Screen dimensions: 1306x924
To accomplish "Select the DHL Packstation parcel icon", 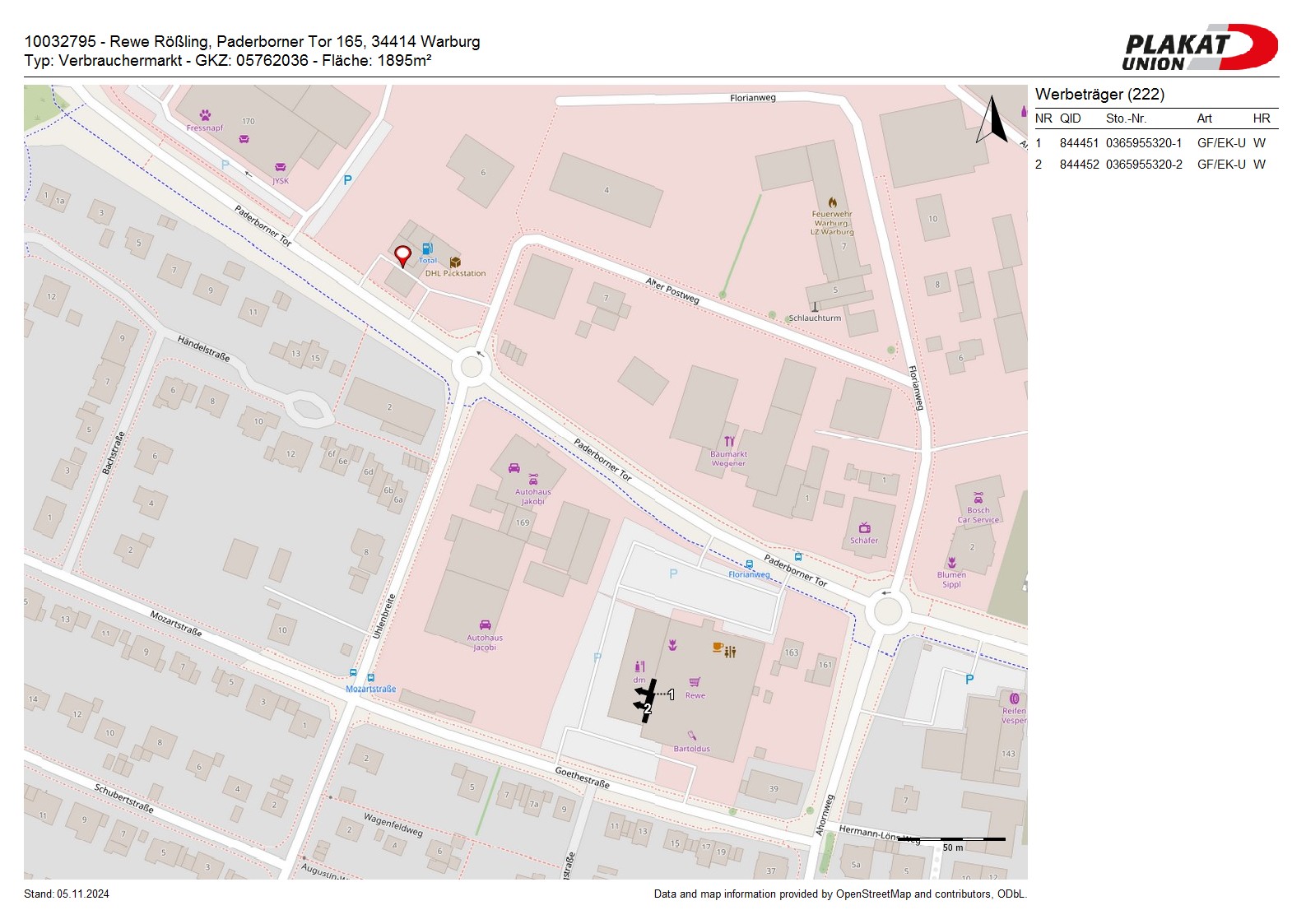I will [455, 262].
